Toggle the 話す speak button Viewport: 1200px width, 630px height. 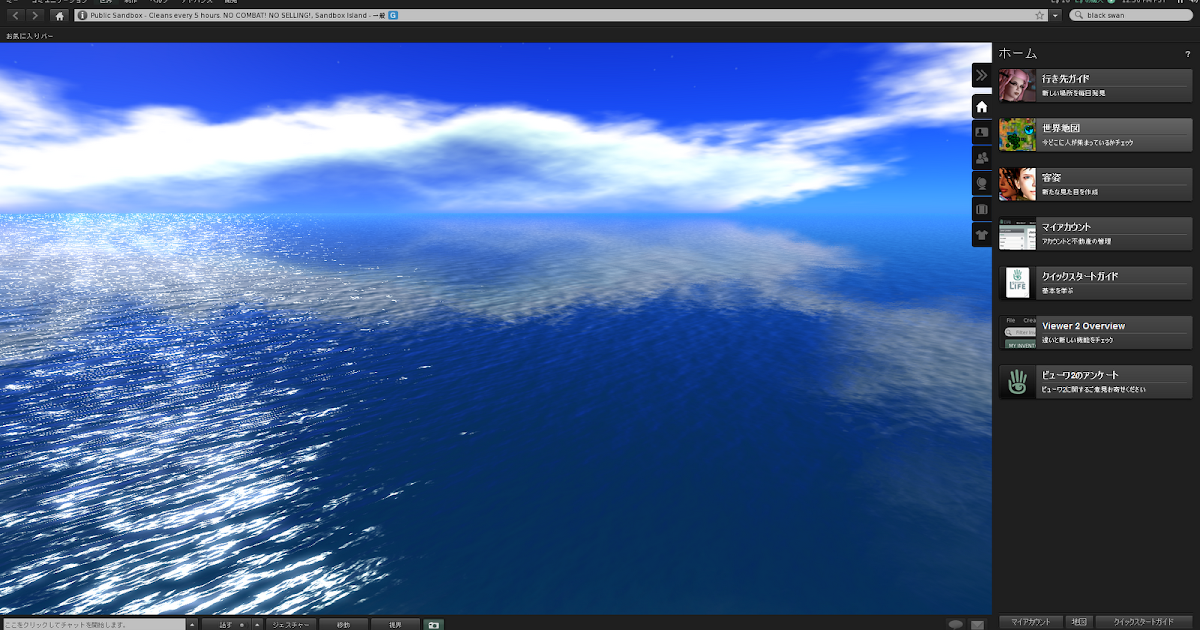[226, 624]
